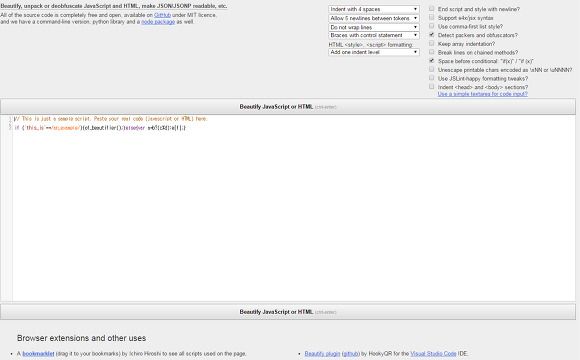This screenshot has height=360, width=580.
Task: Enable 'Support e4x/jsx syntax' checkbox
Action: click(x=431, y=17)
